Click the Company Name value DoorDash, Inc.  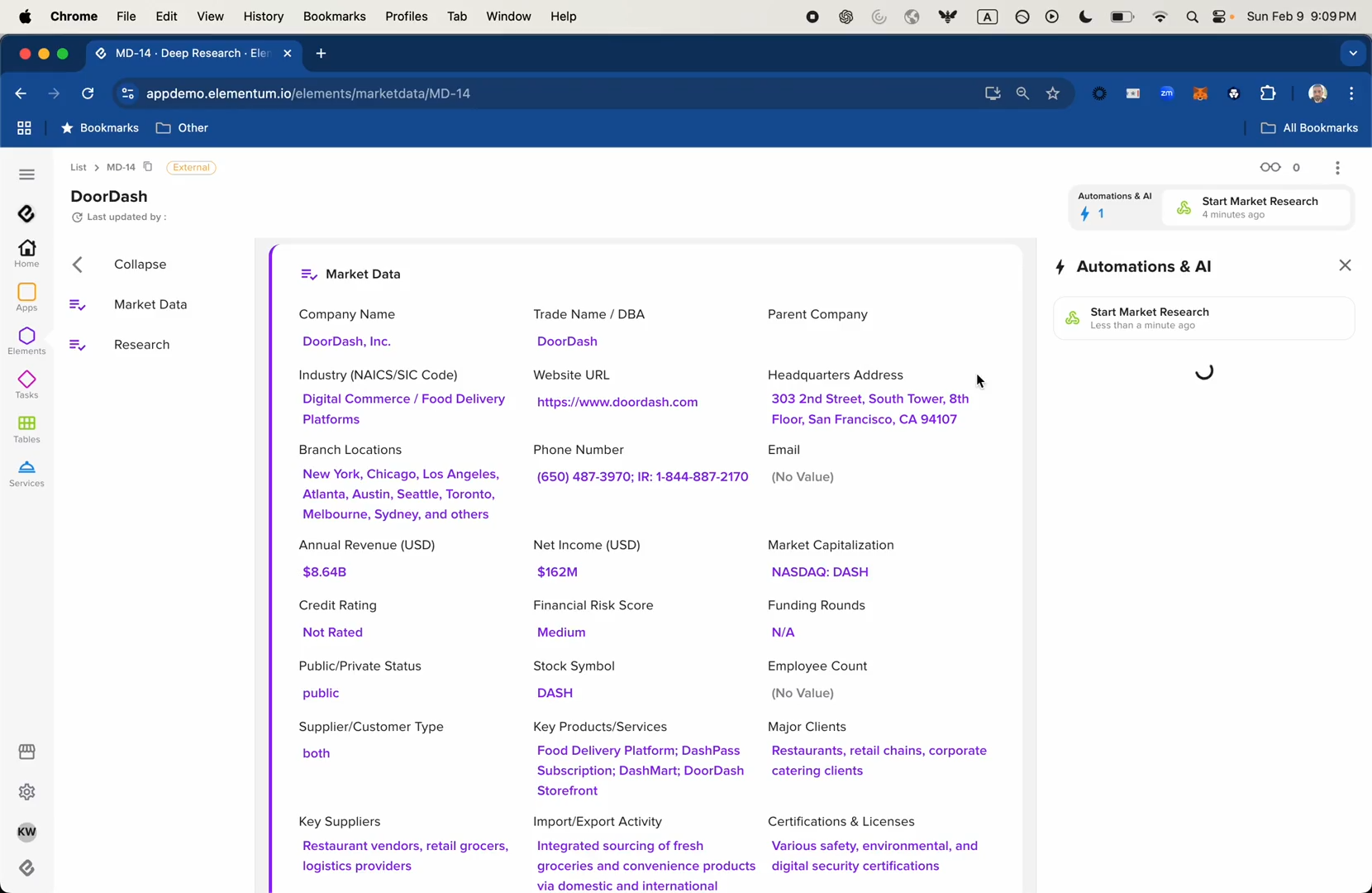point(346,341)
